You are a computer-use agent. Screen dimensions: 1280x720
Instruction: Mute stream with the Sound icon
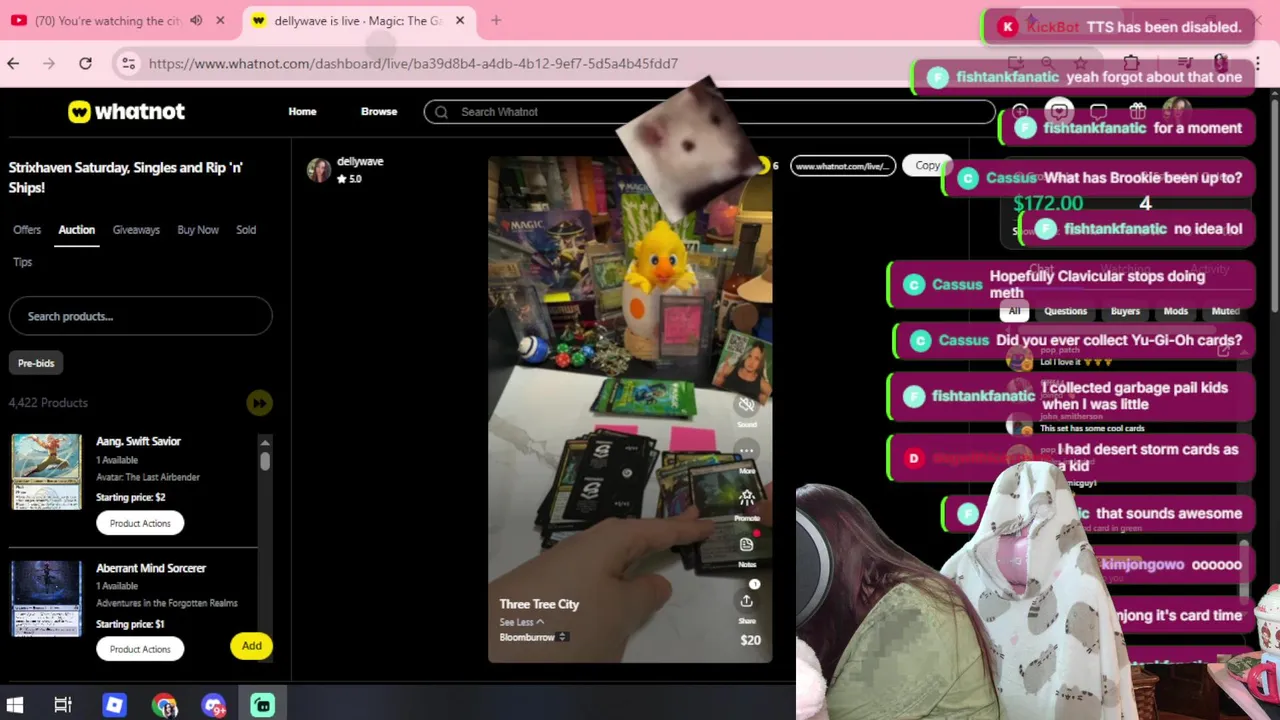[x=746, y=405]
